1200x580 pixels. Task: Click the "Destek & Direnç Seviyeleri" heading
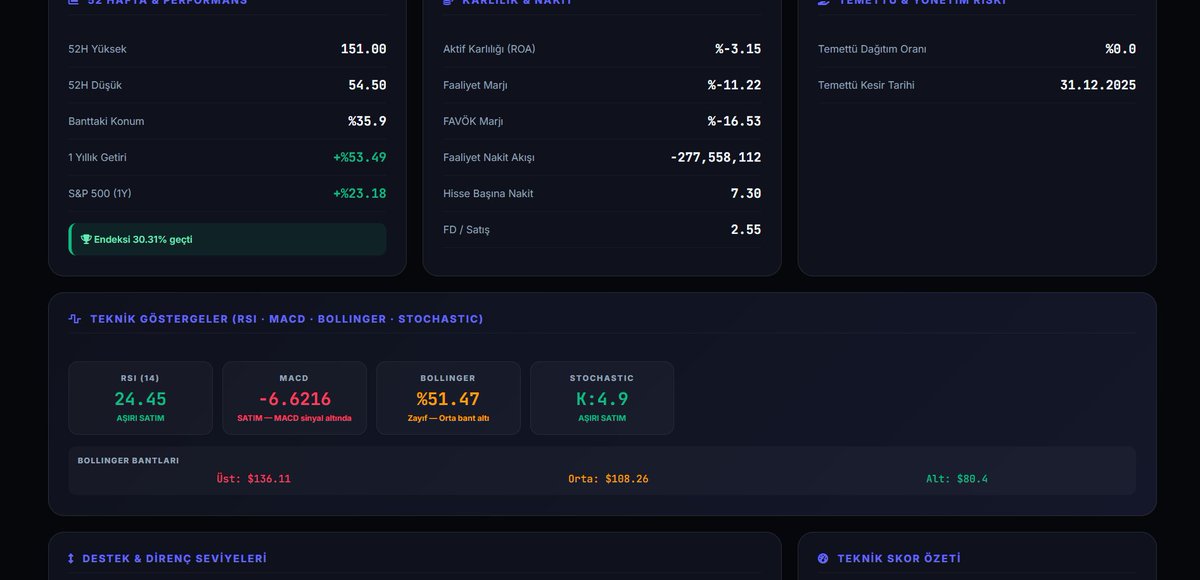tap(174, 559)
